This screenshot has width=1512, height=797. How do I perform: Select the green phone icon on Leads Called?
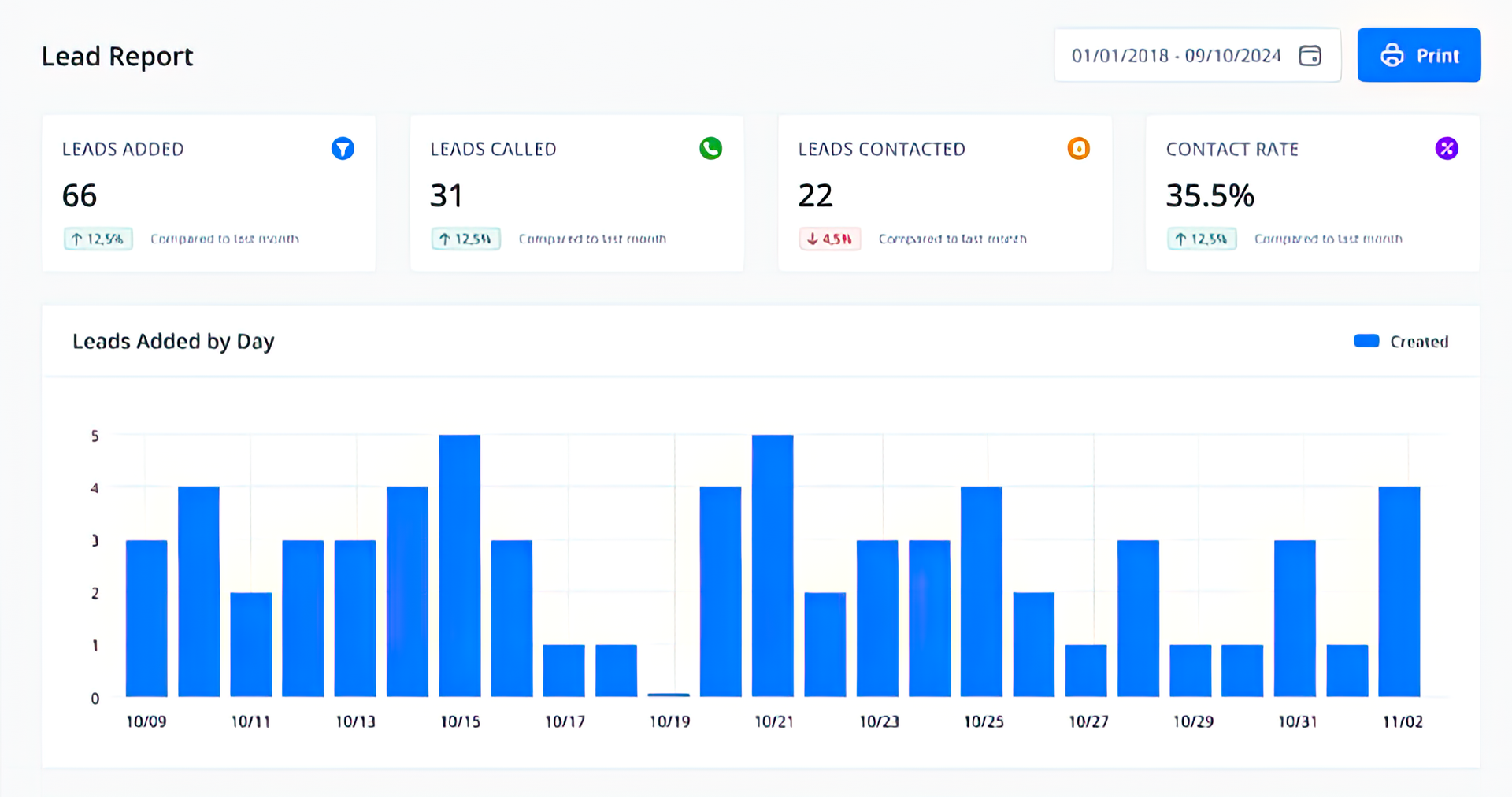(710, 148)
